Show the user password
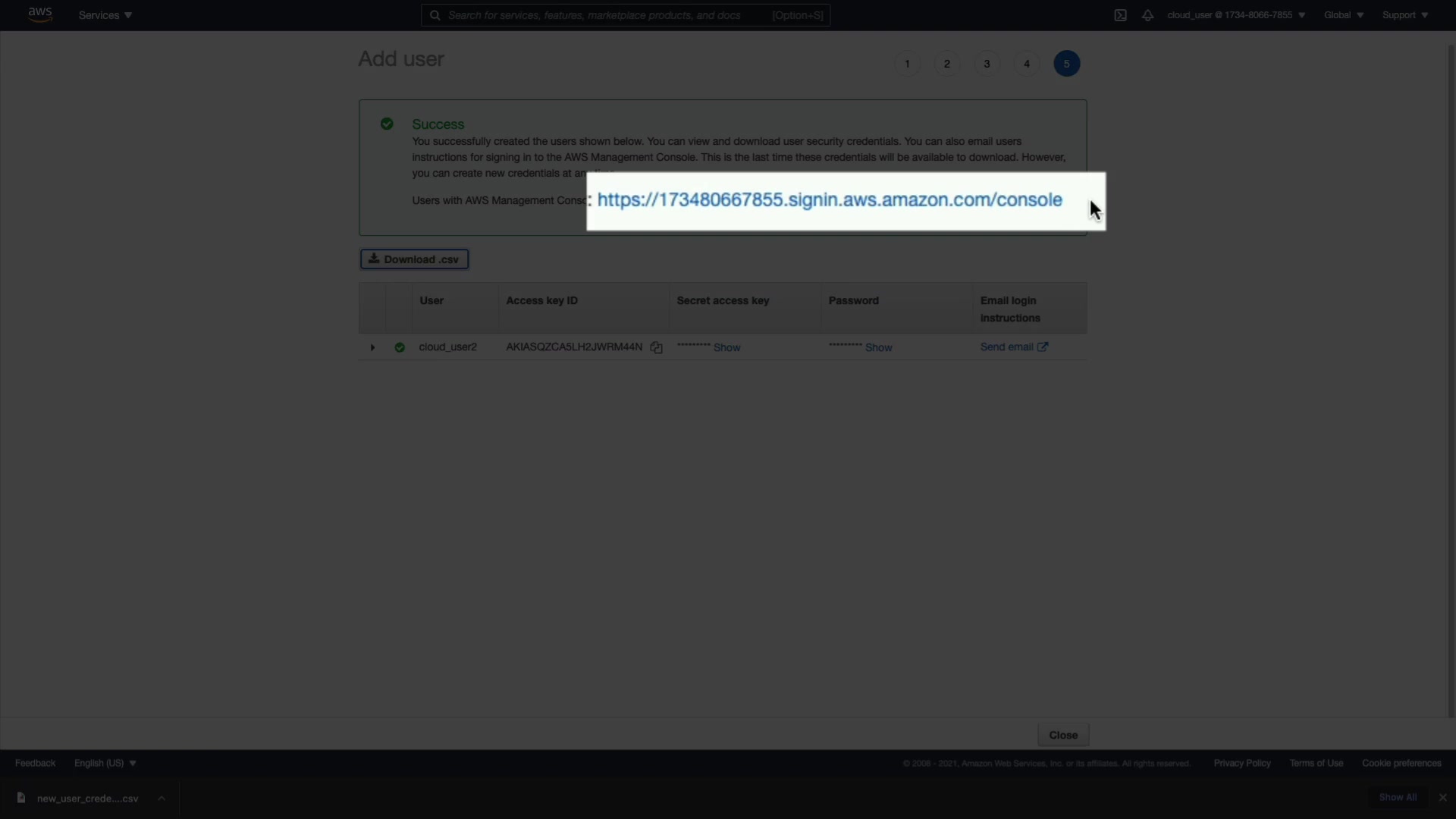 pyautogui.click(x=878, y=347)
